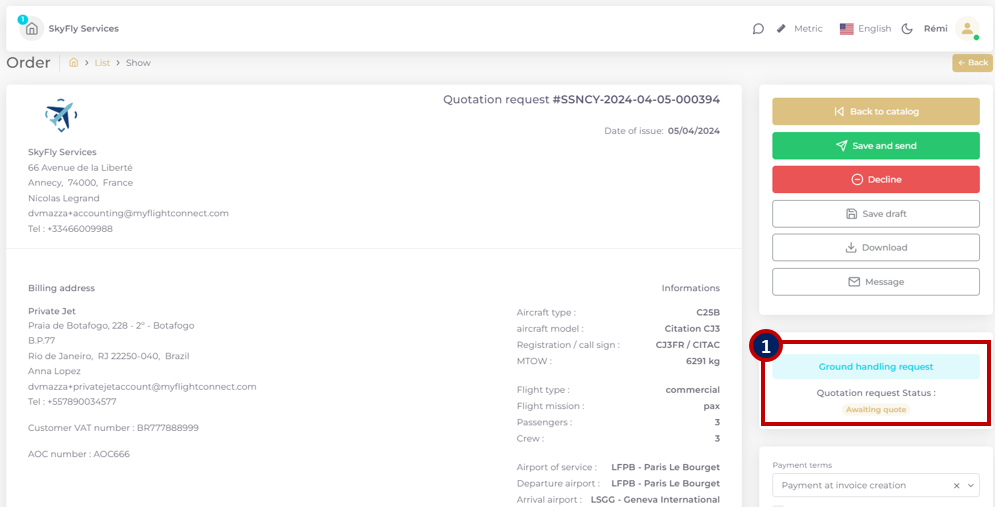Go to home via breadcrumb house icon
Screen dimensions: 995x511
74,62
